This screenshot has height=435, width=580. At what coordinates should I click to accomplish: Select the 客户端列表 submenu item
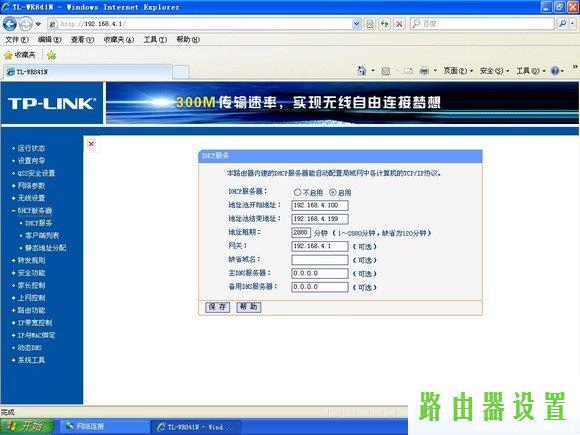point(42,236)
